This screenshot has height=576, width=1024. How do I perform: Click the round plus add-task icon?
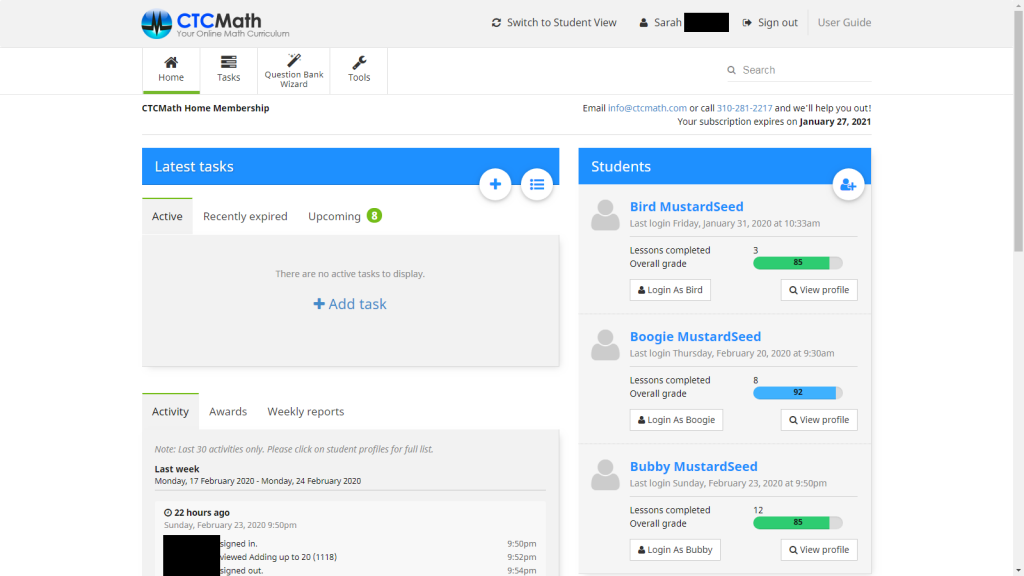click(495, 184)
